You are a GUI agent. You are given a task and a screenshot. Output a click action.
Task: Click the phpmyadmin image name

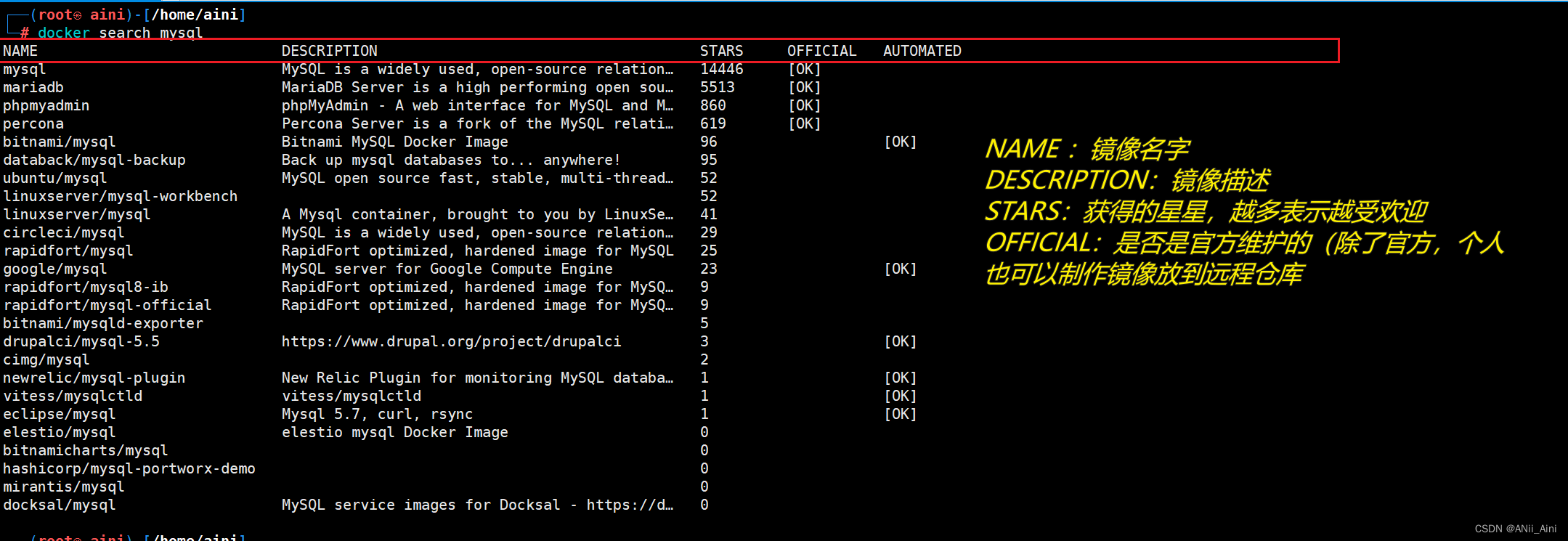46,105
